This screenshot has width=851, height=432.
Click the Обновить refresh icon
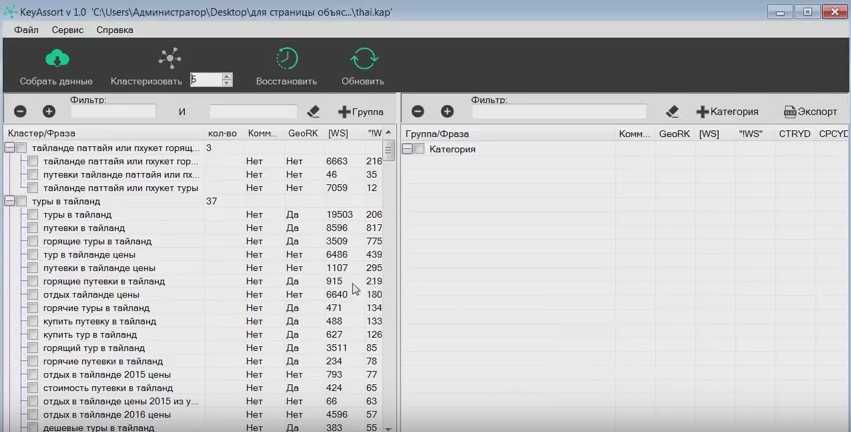pyautogui.click(x=363, y=59)
